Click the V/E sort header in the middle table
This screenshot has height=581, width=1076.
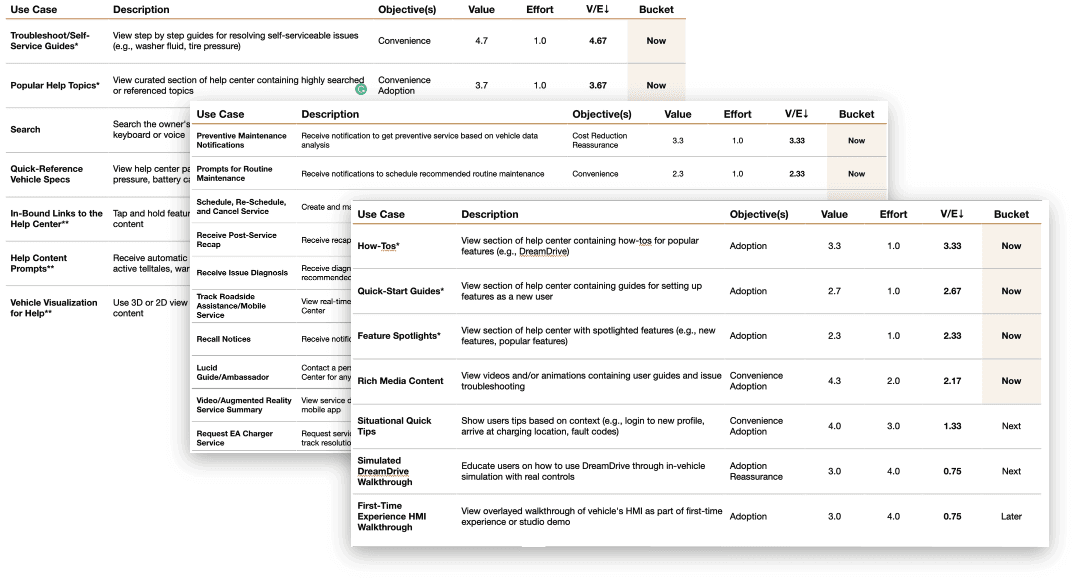click(797, 114)
